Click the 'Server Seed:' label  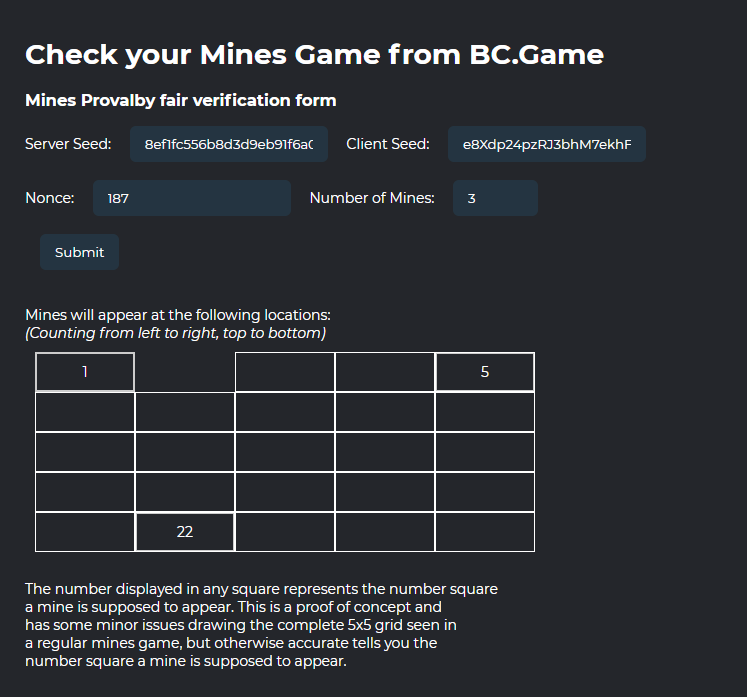point(69,144)
